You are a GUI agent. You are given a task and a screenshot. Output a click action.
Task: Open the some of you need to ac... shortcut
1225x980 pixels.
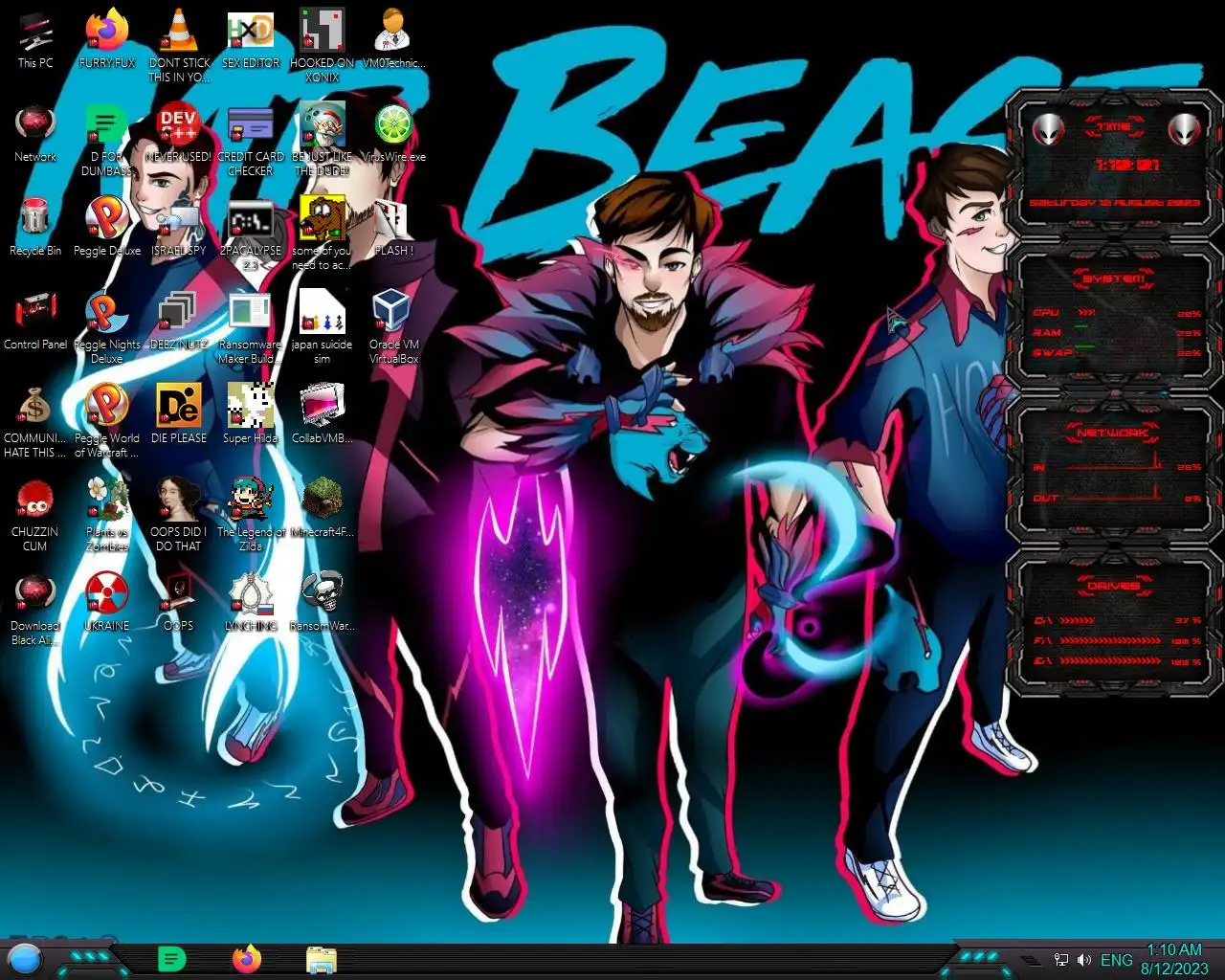pos(323,234)
